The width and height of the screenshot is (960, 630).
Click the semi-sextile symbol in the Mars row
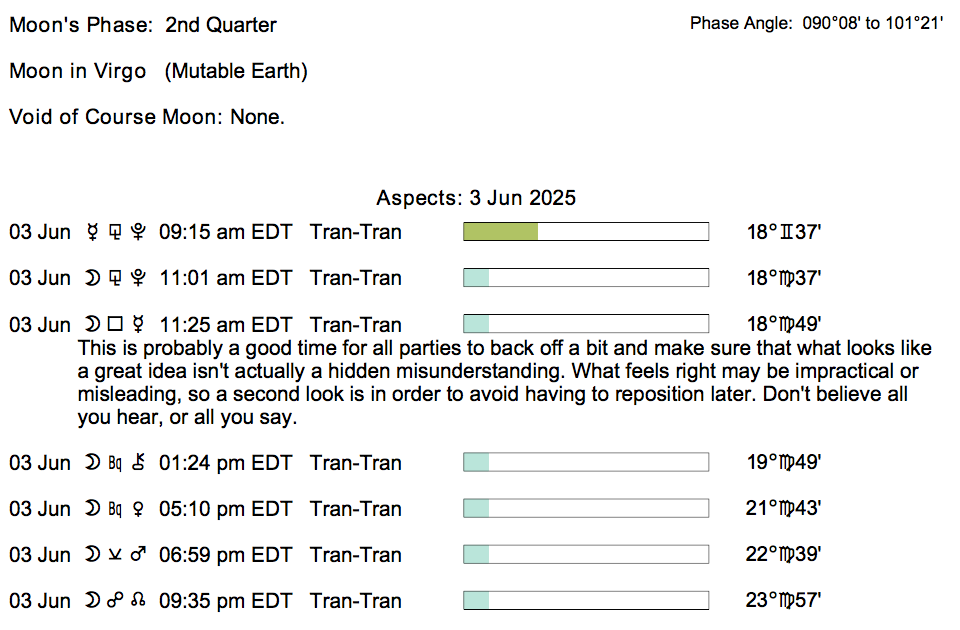(115, 555)
